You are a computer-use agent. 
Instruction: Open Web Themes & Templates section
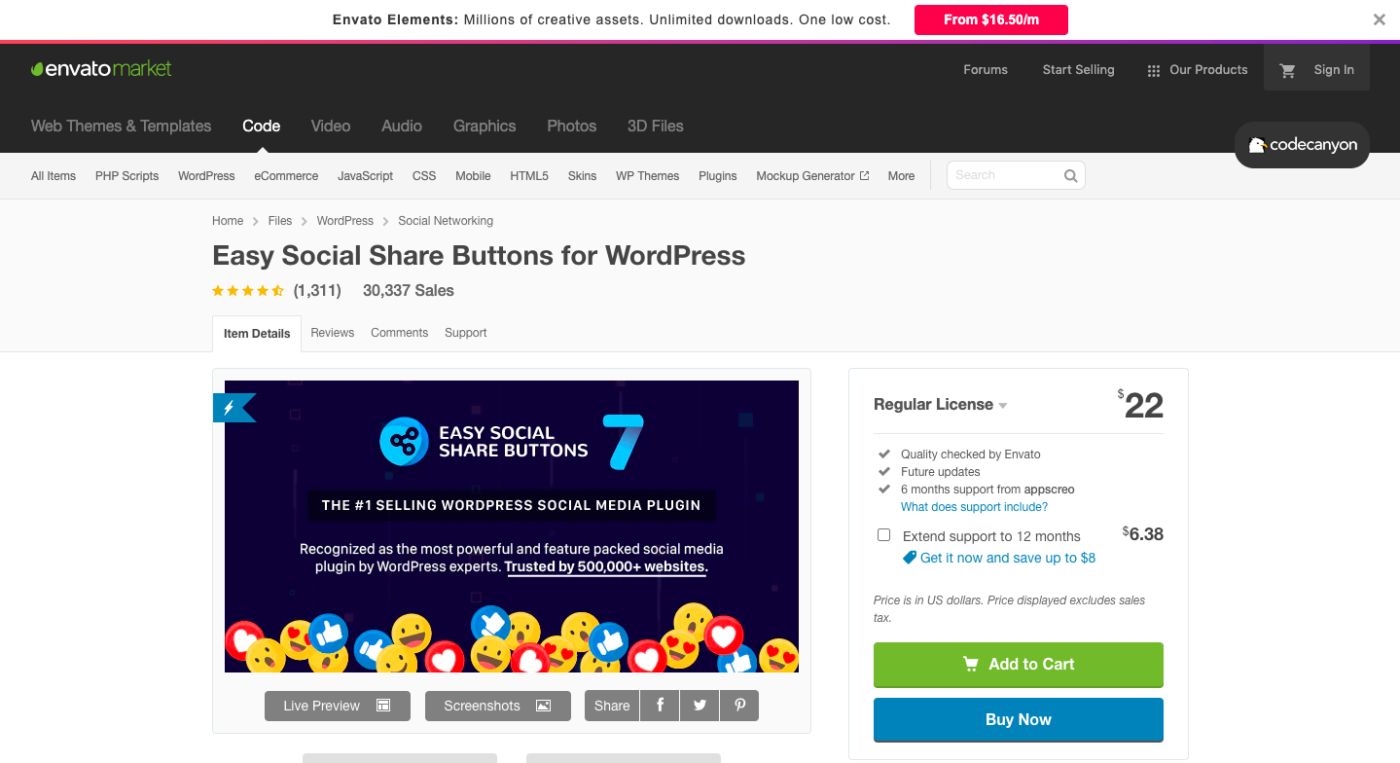pos(121,126)
